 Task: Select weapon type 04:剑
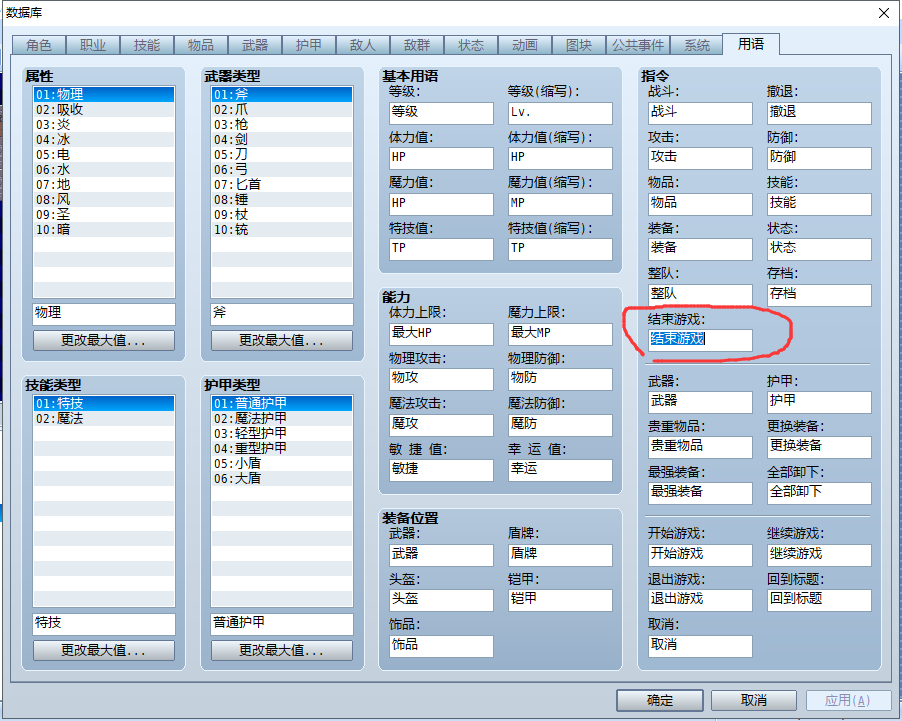(x=282, y=139)
